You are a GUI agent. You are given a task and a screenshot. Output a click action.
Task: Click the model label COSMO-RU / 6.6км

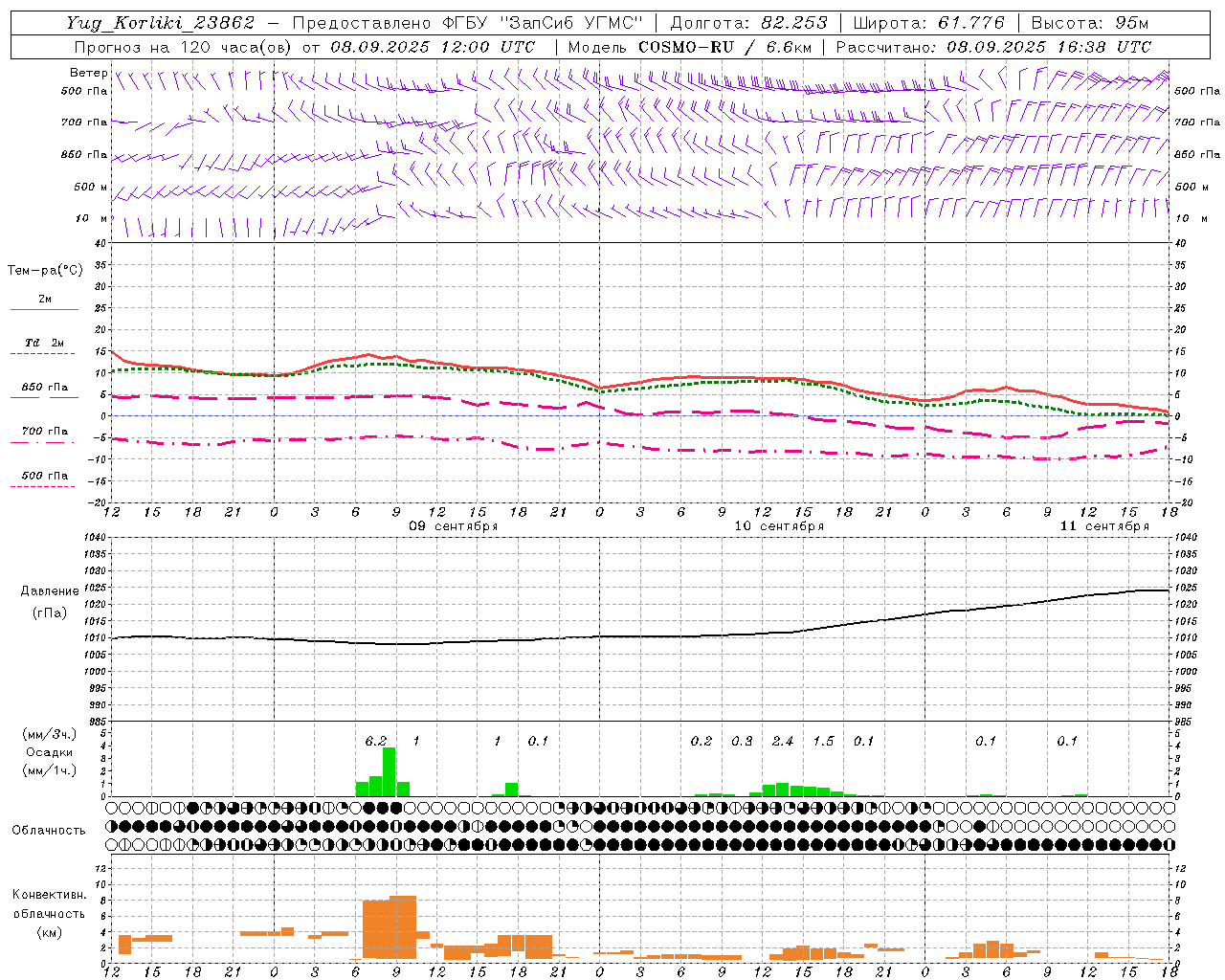[x=725, y=47]
